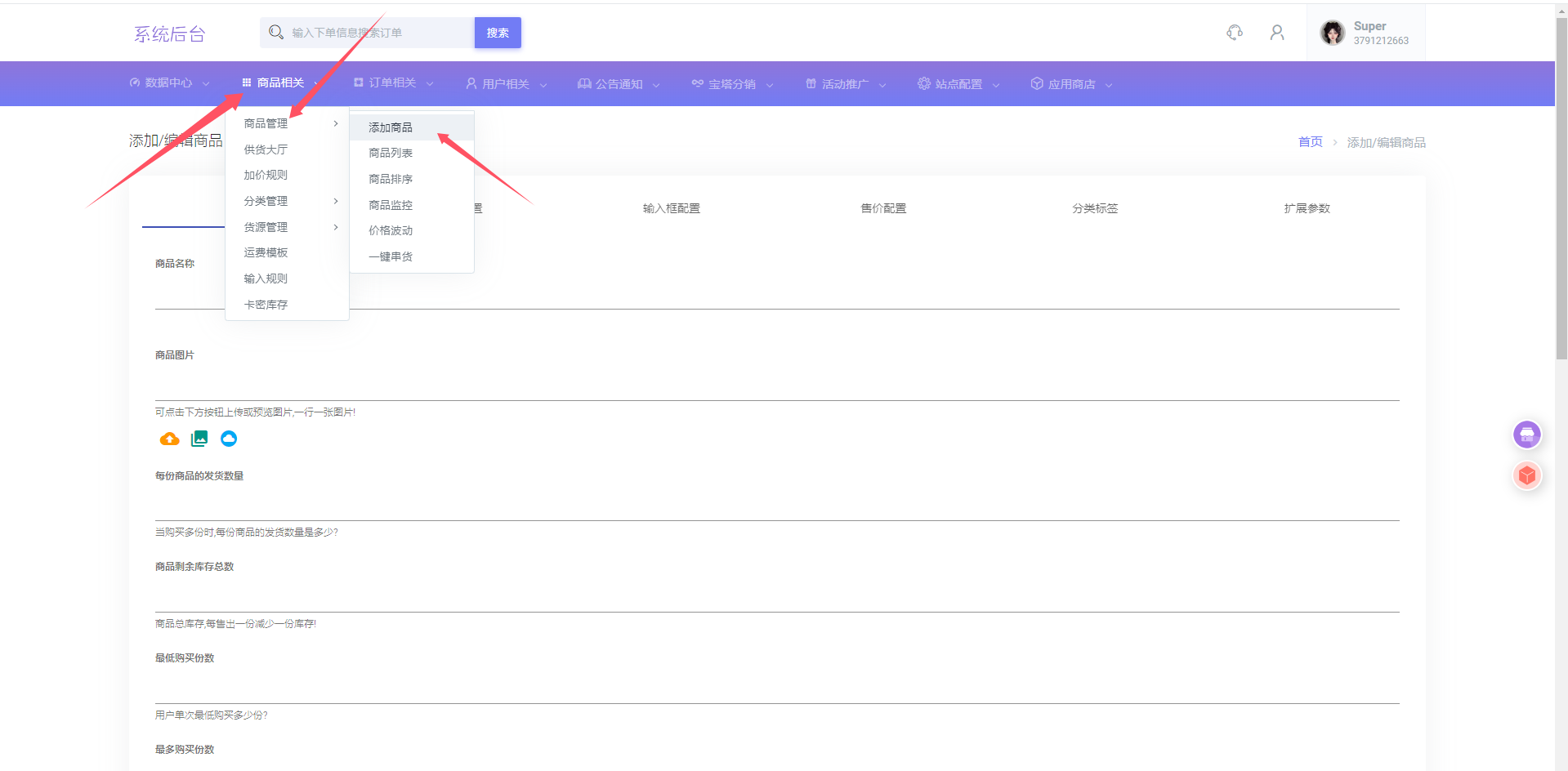Open the customer service headset icon

coord(1235,33)
